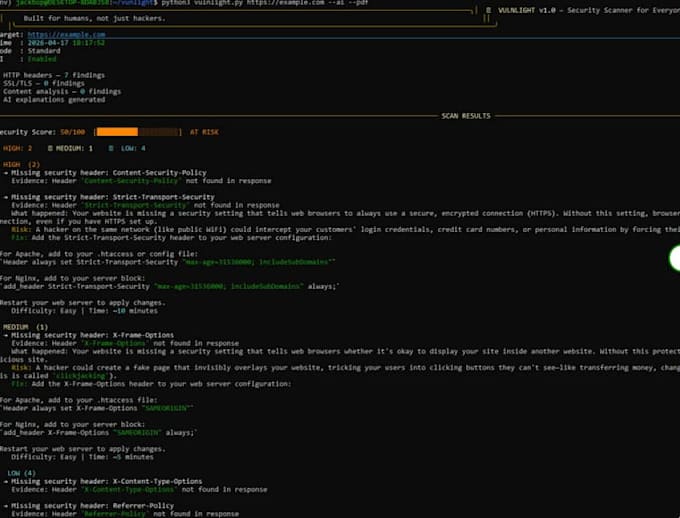This screenshot has height=518, width=680.
Task: Click the "LOW: 4" summary count
Action: pos(133,148)
